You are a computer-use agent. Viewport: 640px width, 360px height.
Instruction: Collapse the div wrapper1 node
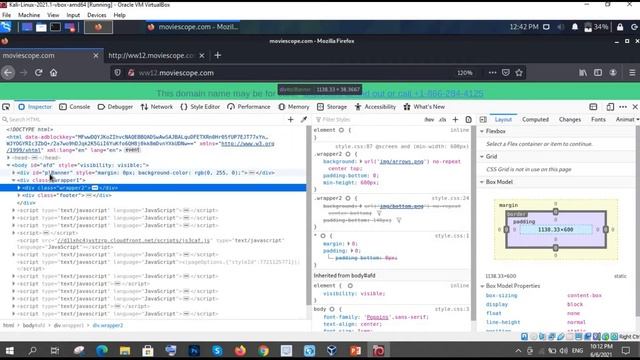point(13,180)
